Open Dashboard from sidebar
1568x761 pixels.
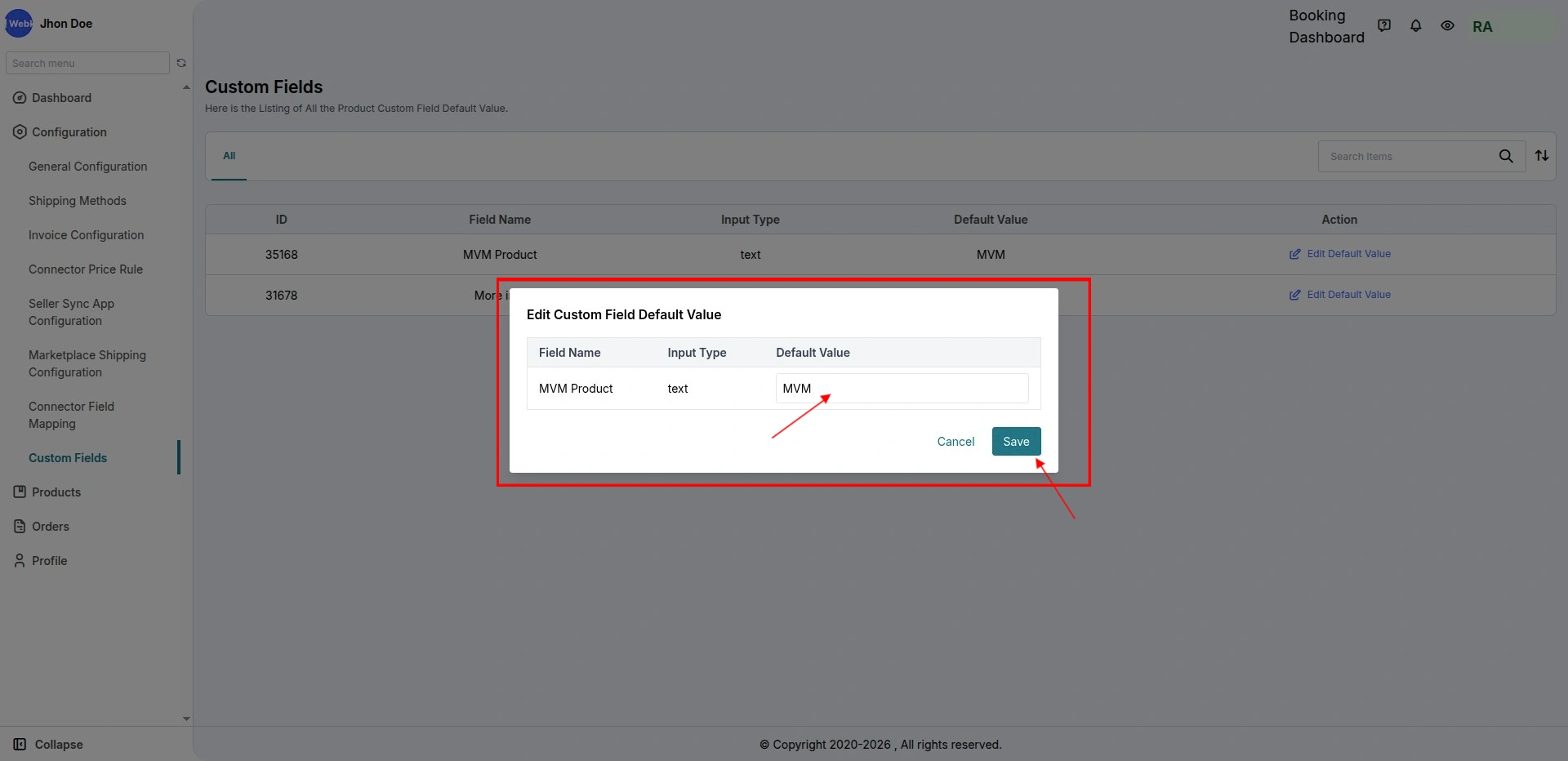61,98
